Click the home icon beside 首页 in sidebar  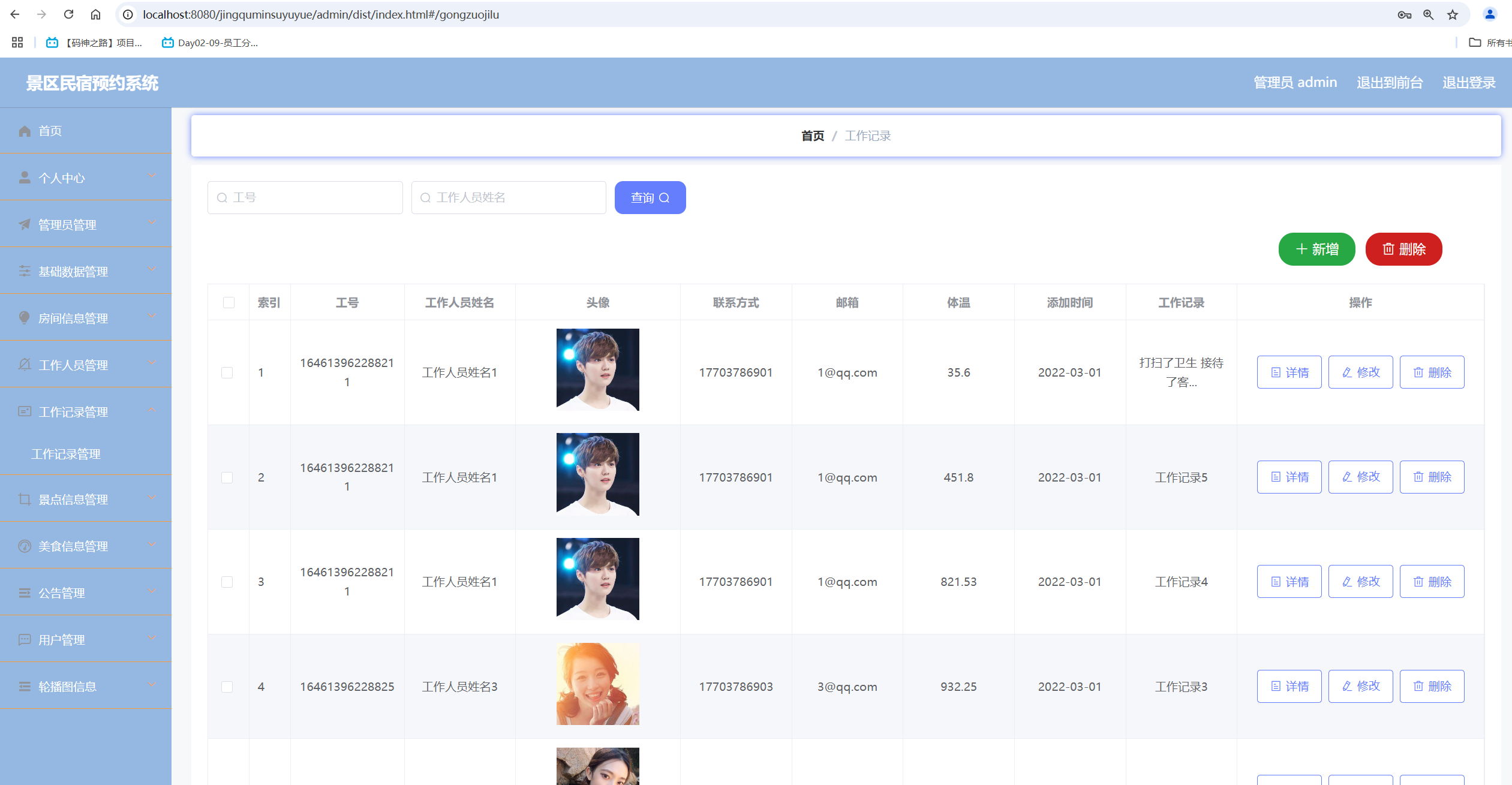tap(25, 131)
